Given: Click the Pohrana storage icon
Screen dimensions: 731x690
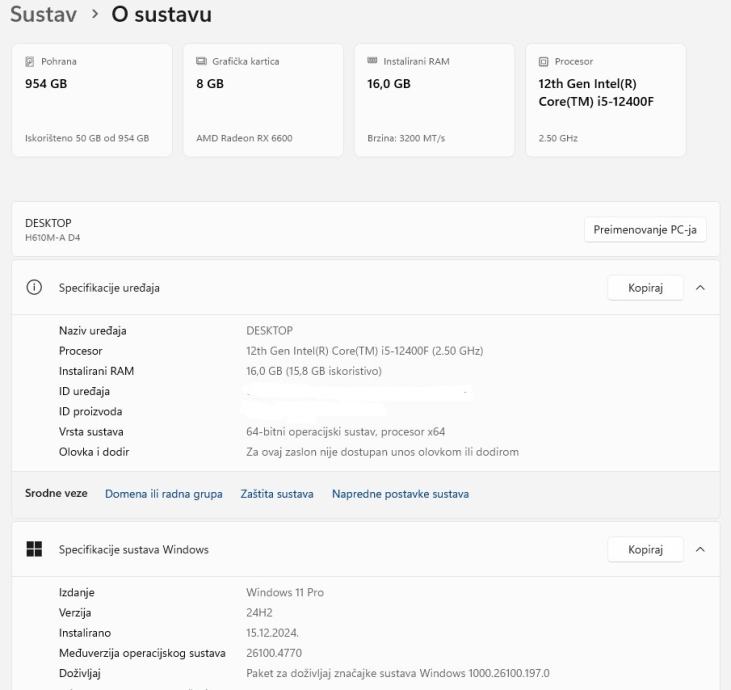Looking at the screenshot, I should [29, 62].
